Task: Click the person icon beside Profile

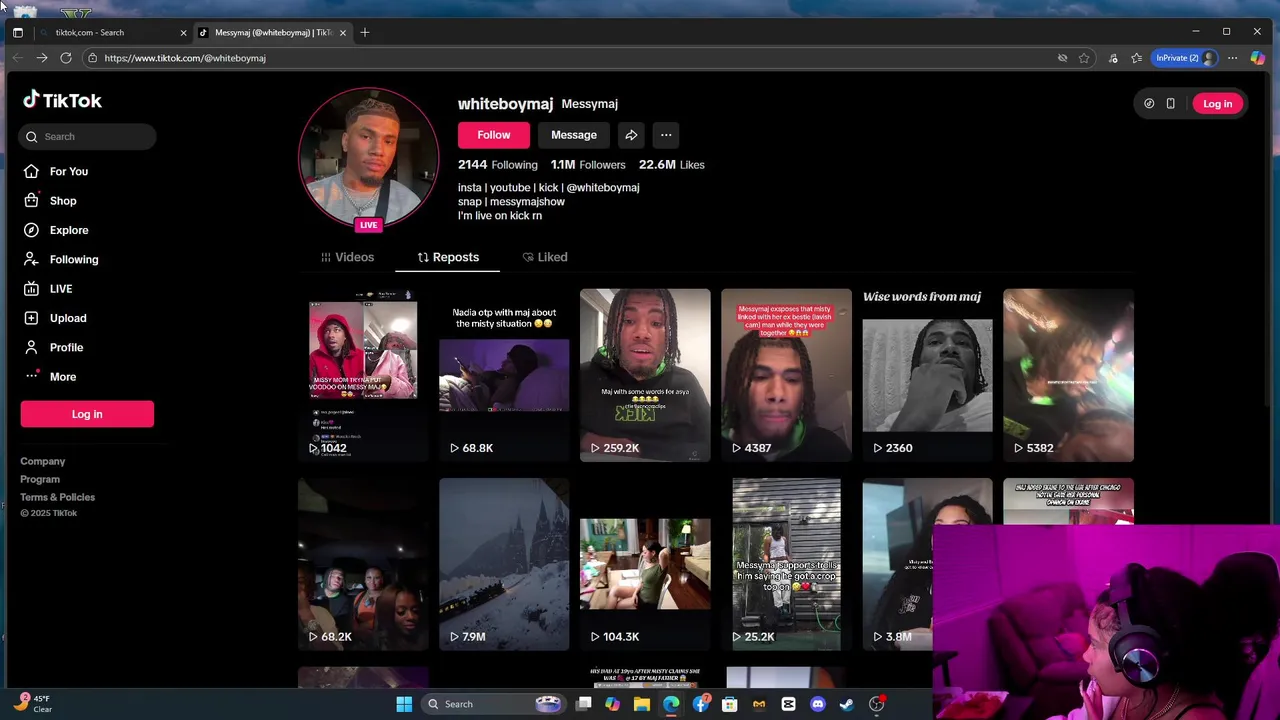Action: 31,347
